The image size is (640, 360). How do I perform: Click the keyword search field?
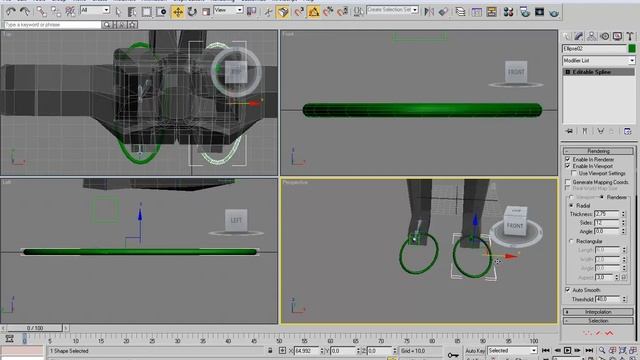point(52,25)
